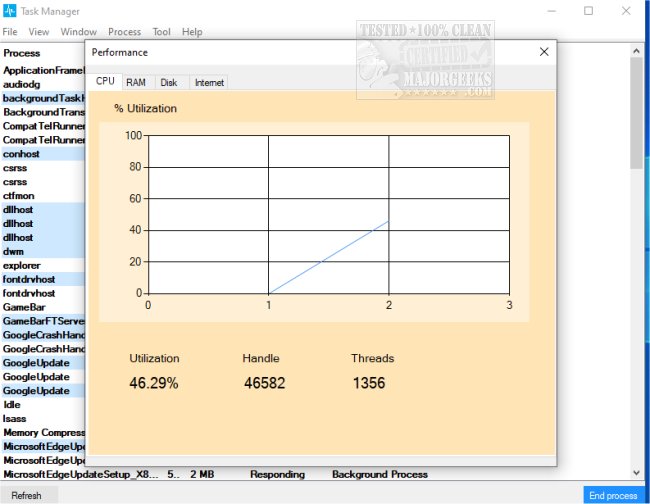Viewport: 650px width, 504px height.
Task: Select the ctfmon process
Action: click(43, 196)
